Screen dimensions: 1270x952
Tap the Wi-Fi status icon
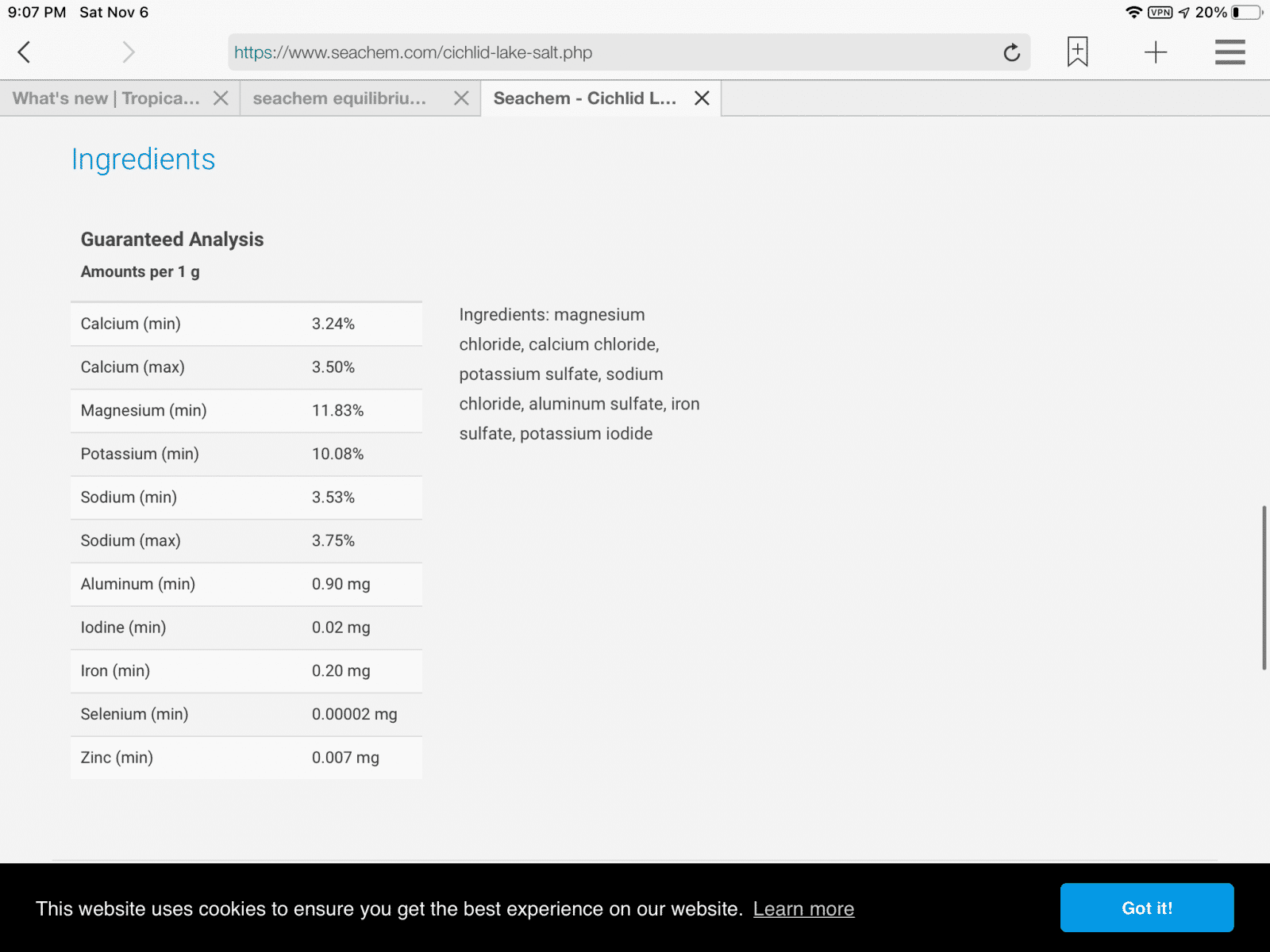pos(1134,13)
